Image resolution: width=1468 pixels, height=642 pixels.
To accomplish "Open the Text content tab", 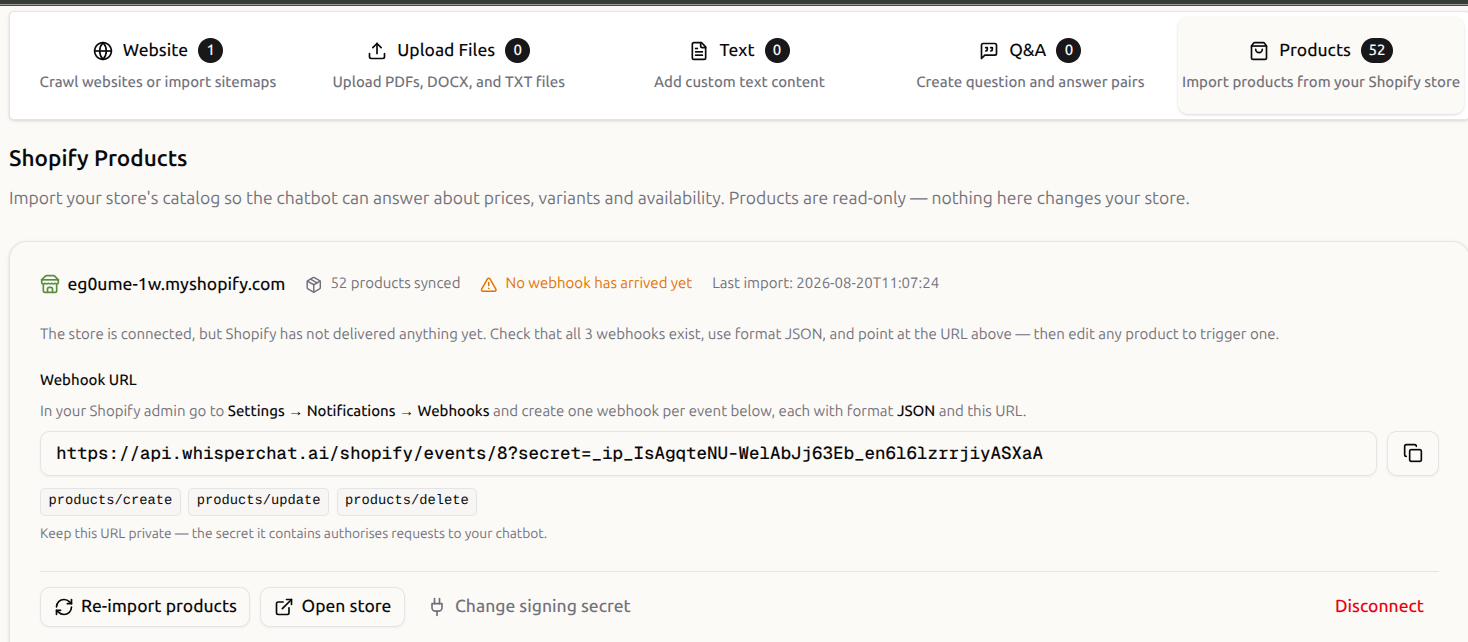I will coord(739,66).
